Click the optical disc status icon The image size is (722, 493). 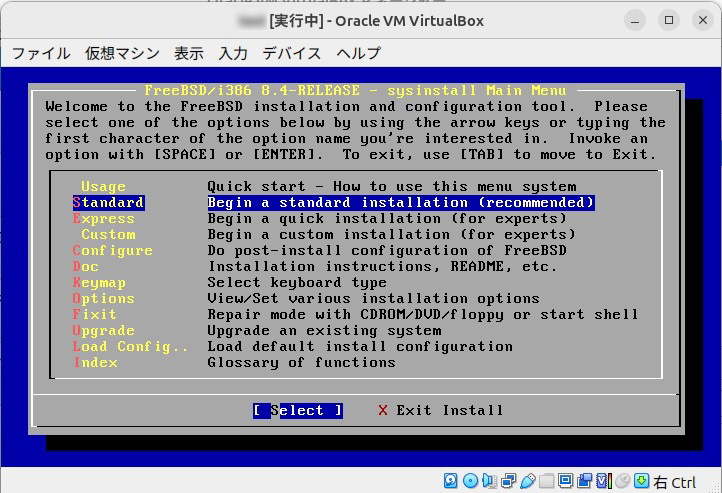click(470, 481)
